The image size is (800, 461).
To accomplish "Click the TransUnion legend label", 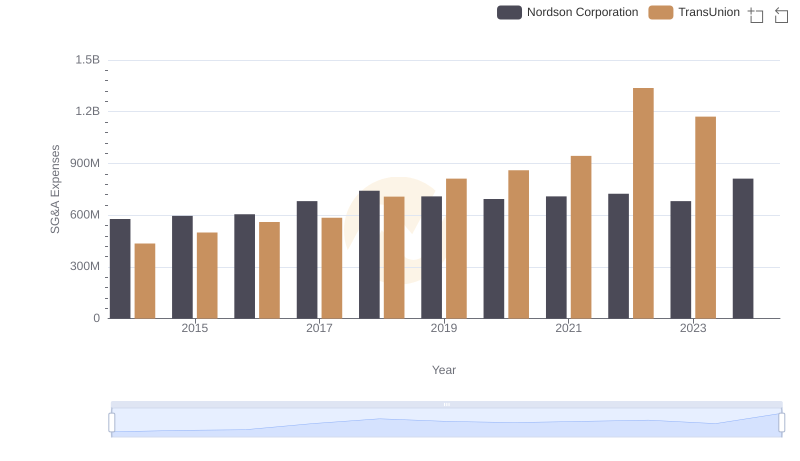I will [x=709, y=12].
